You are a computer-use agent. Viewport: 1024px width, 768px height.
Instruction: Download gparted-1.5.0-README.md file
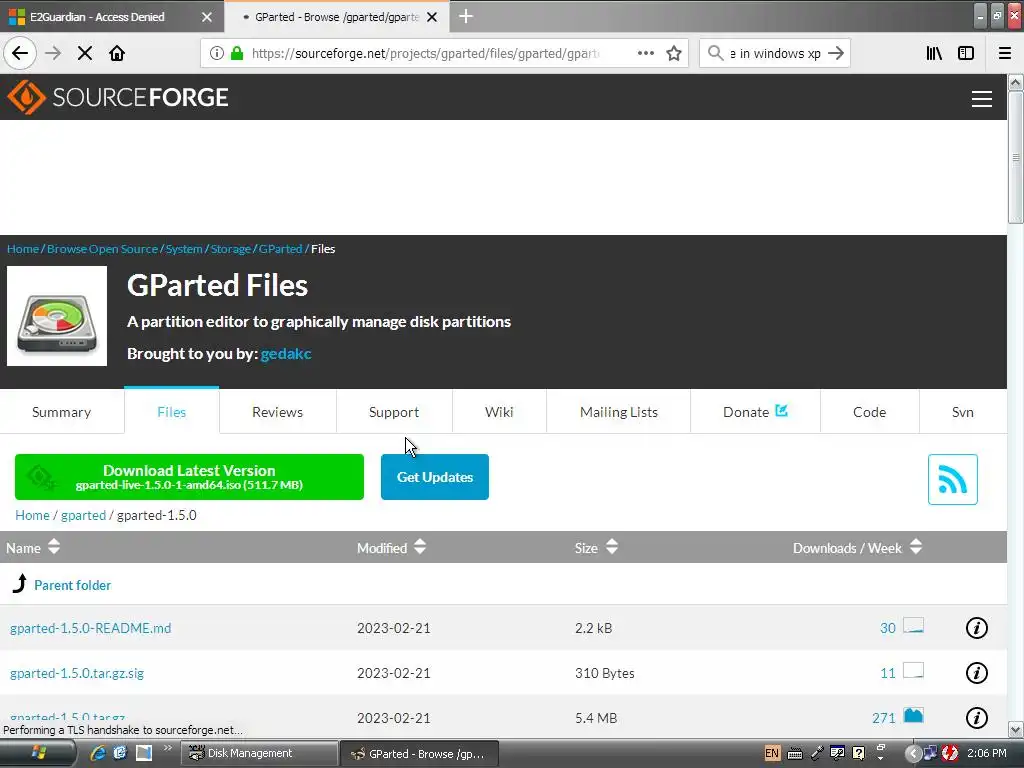pyautogui.click(x=91, y=628)
